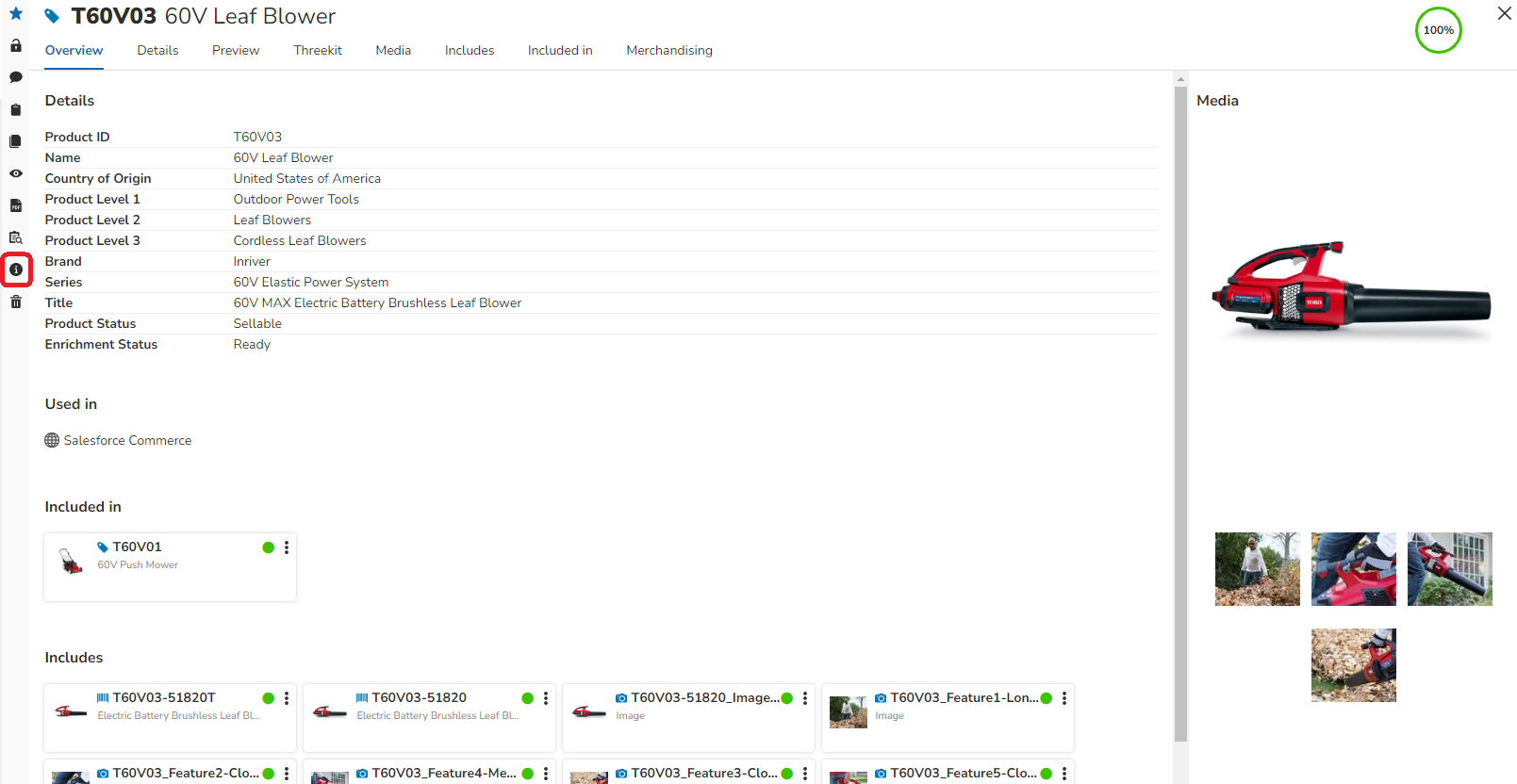Screen dimensions: 1517x784
Task: Open the T60V03-51820 item card
Action: point(419,698)
